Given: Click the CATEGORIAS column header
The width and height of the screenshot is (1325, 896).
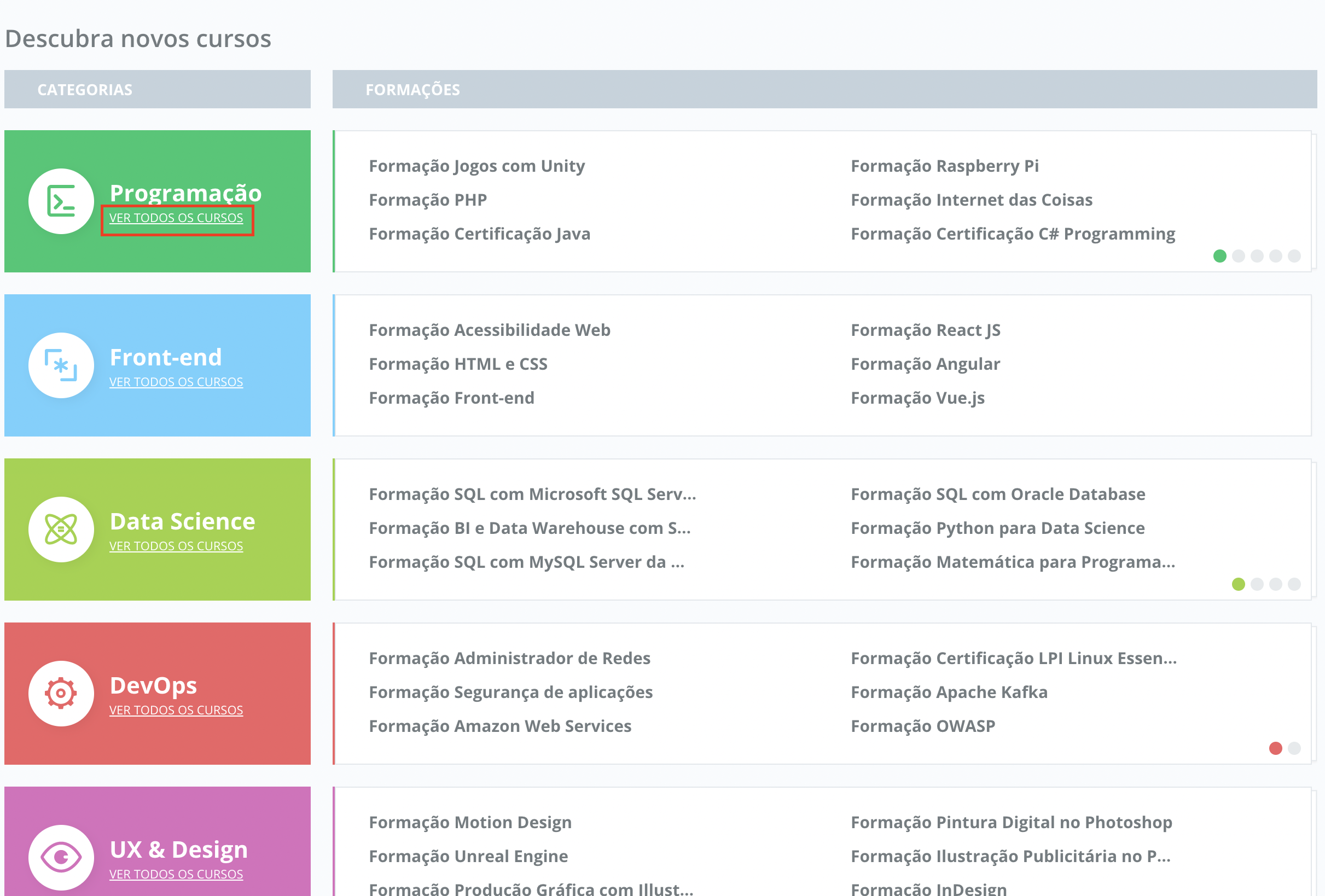Looking at the screenshot, I should point(158,90).
